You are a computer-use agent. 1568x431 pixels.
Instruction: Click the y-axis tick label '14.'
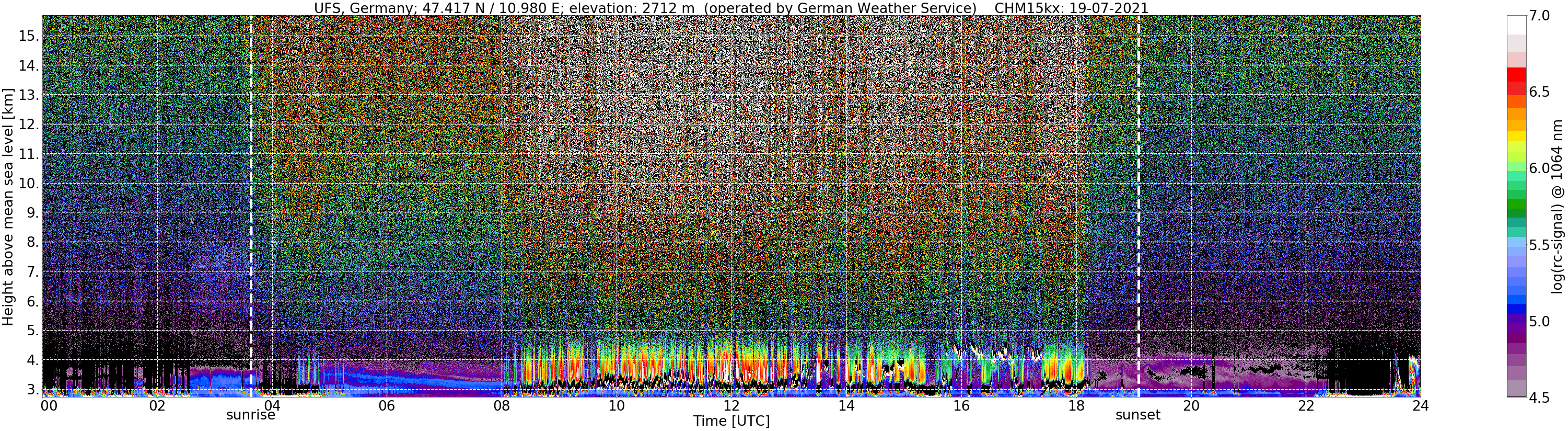coord(29,66)
